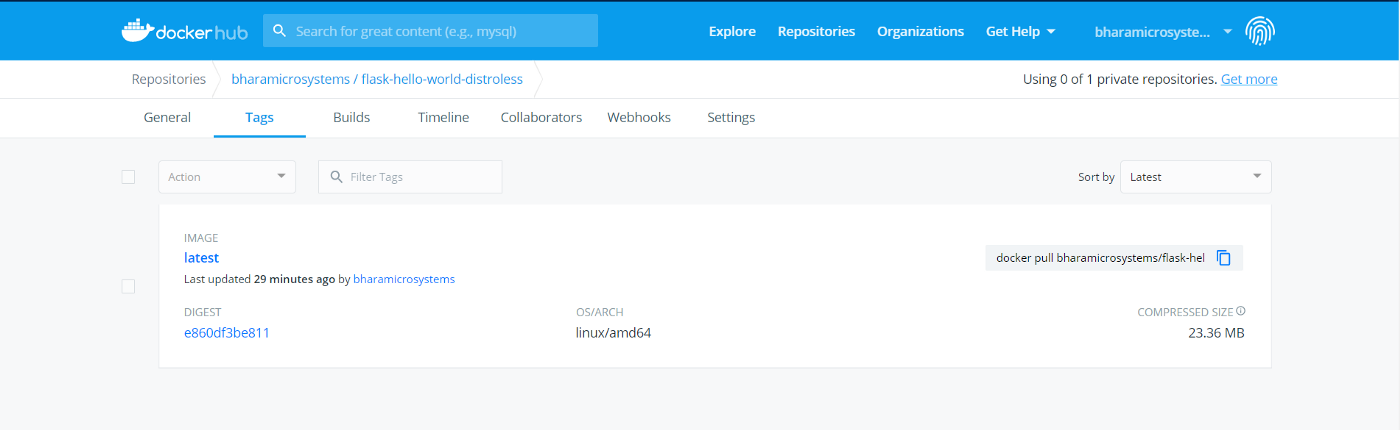The height and width of the screenshot is (430, 1400).
Task: Open the Action dropdown
Action: click(227, 177)
